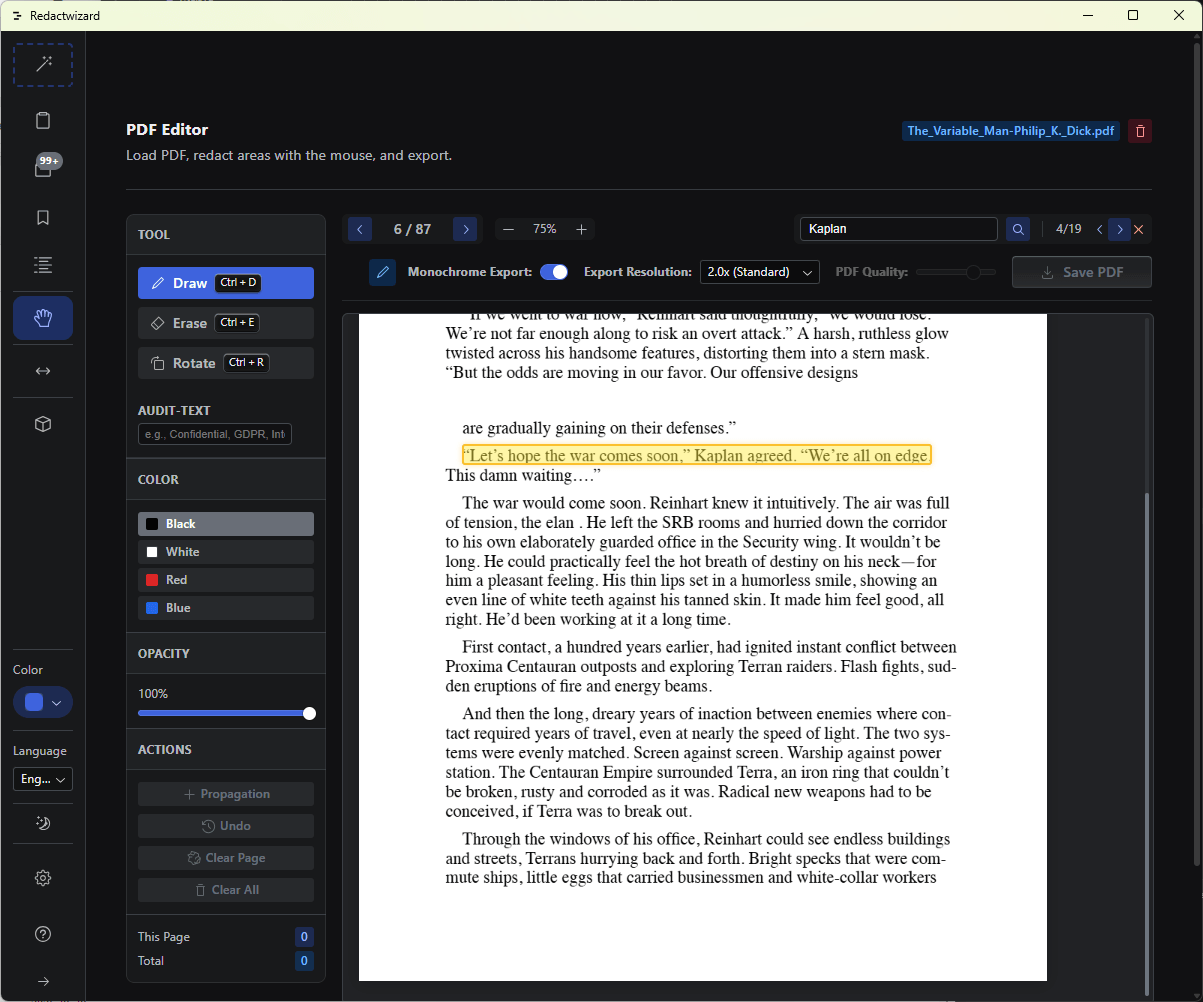This screenshot has width=1203, height=1002.
Task: Click the highlighted Kaplan sentence in document
Action: 696,456
